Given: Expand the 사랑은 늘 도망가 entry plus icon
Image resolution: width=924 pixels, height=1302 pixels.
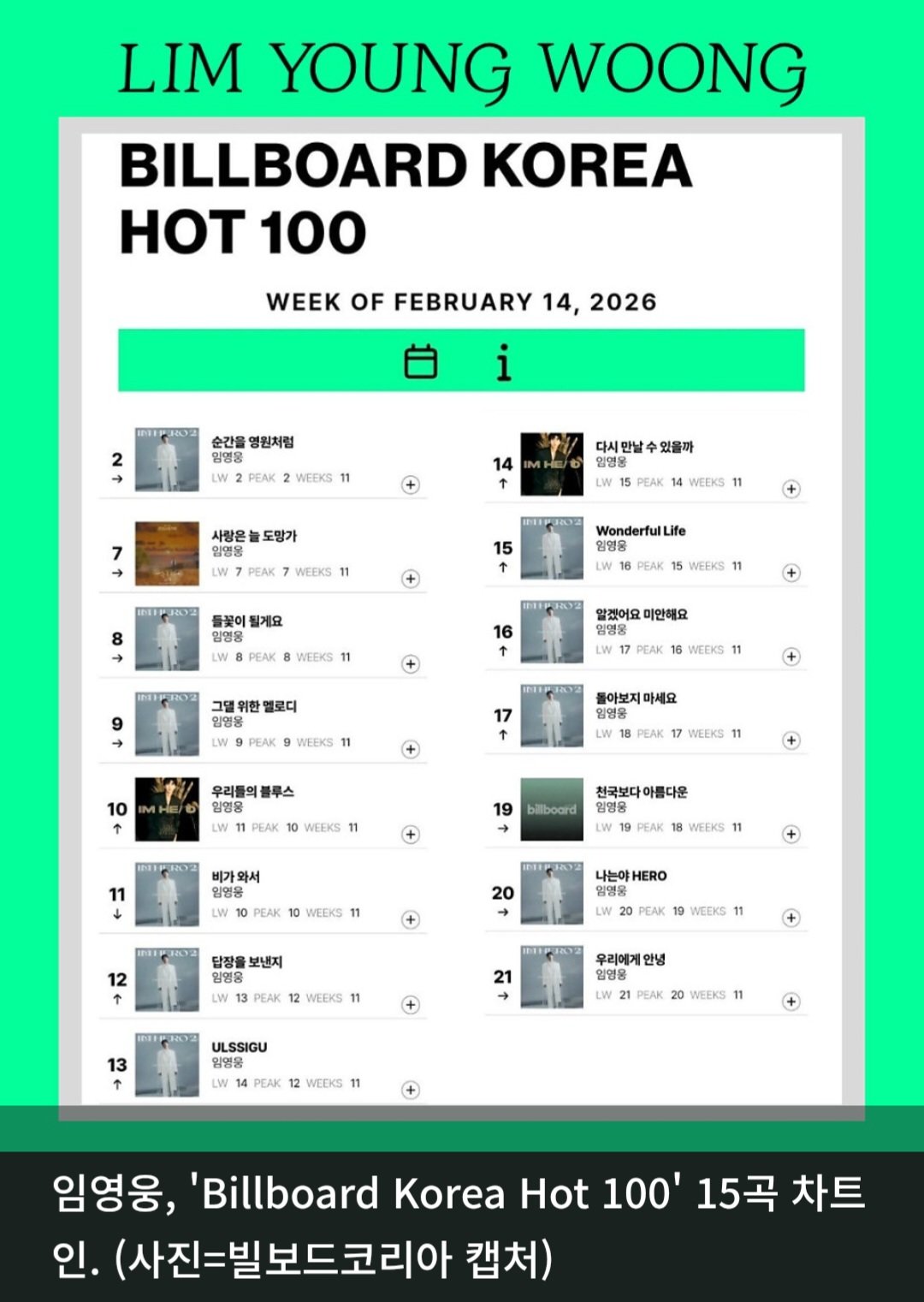Looking at the screenshot, I should (x=411, y=580).
